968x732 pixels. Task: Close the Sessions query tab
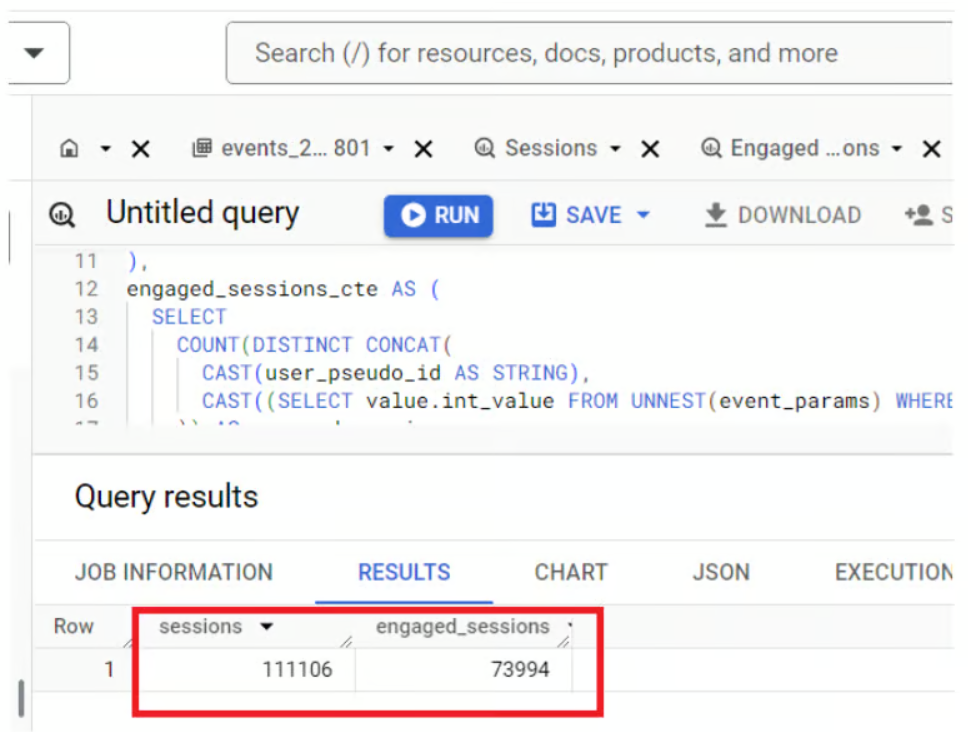(x=650, y=148)
